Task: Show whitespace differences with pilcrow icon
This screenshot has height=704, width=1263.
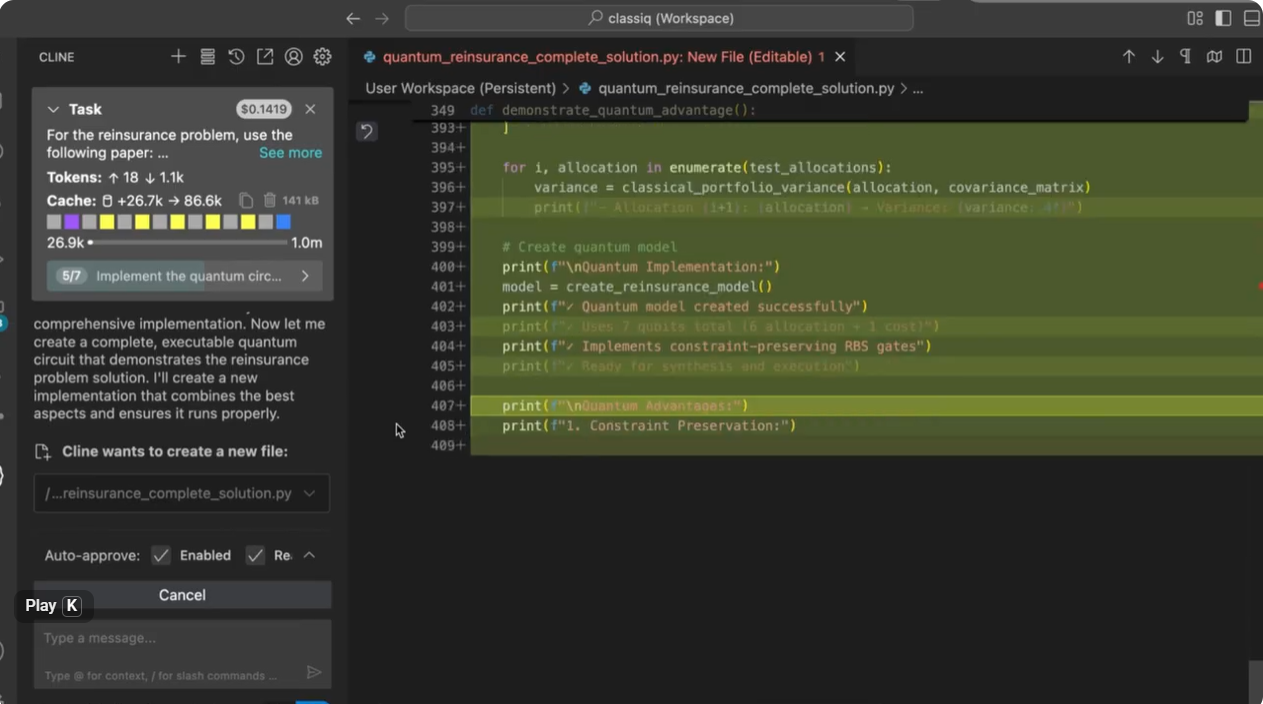Action: click(1185, 57)
